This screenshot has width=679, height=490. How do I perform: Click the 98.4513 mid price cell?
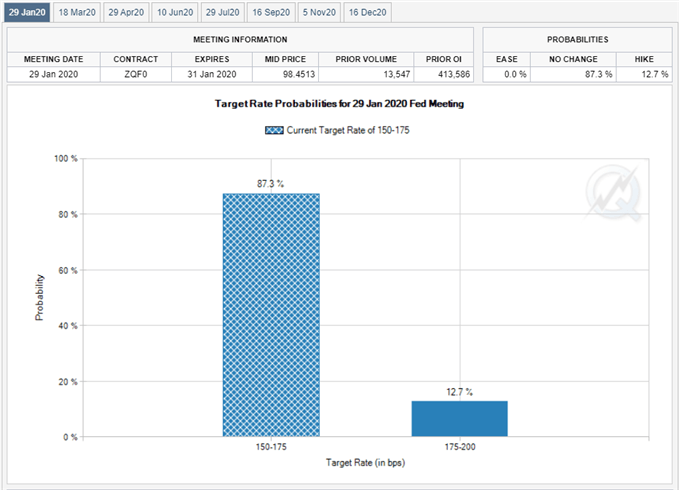285,74
